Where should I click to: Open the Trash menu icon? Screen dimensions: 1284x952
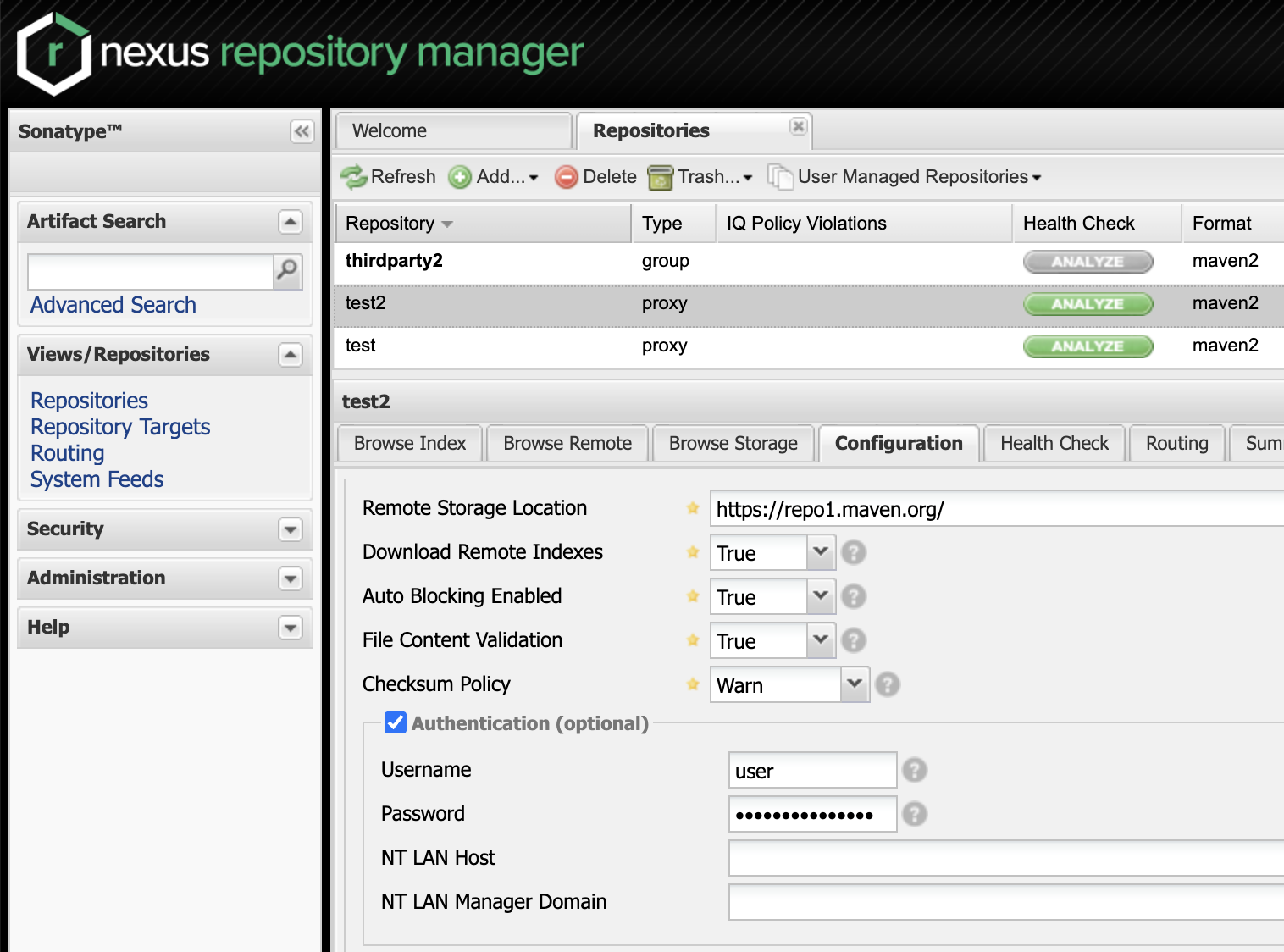click(x=660, y=177)
